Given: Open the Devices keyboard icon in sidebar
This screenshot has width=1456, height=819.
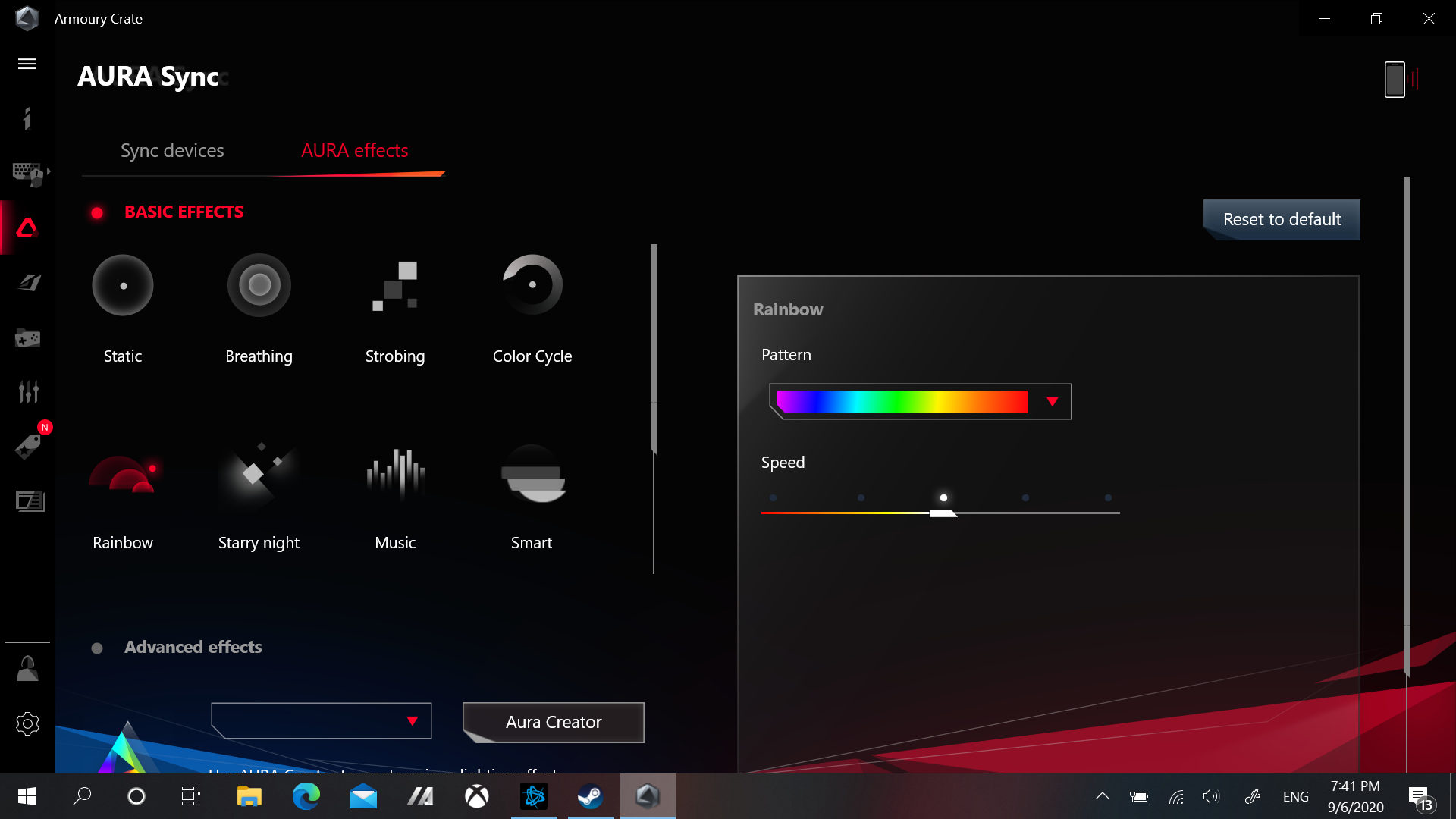Looking at the screenshot, I should point(27,174).
